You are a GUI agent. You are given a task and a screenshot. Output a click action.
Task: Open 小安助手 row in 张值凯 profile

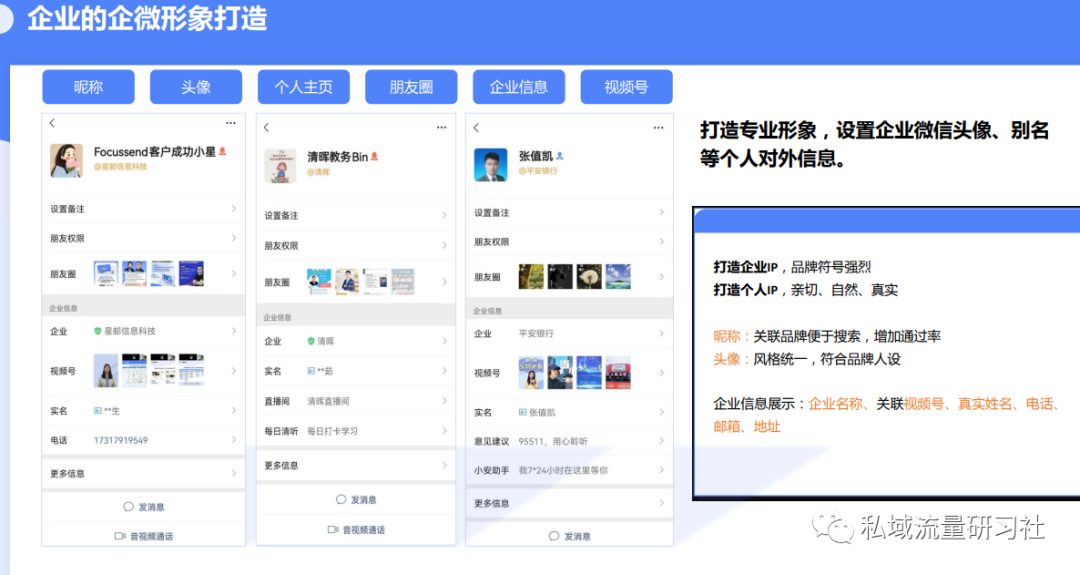(569, 470)
